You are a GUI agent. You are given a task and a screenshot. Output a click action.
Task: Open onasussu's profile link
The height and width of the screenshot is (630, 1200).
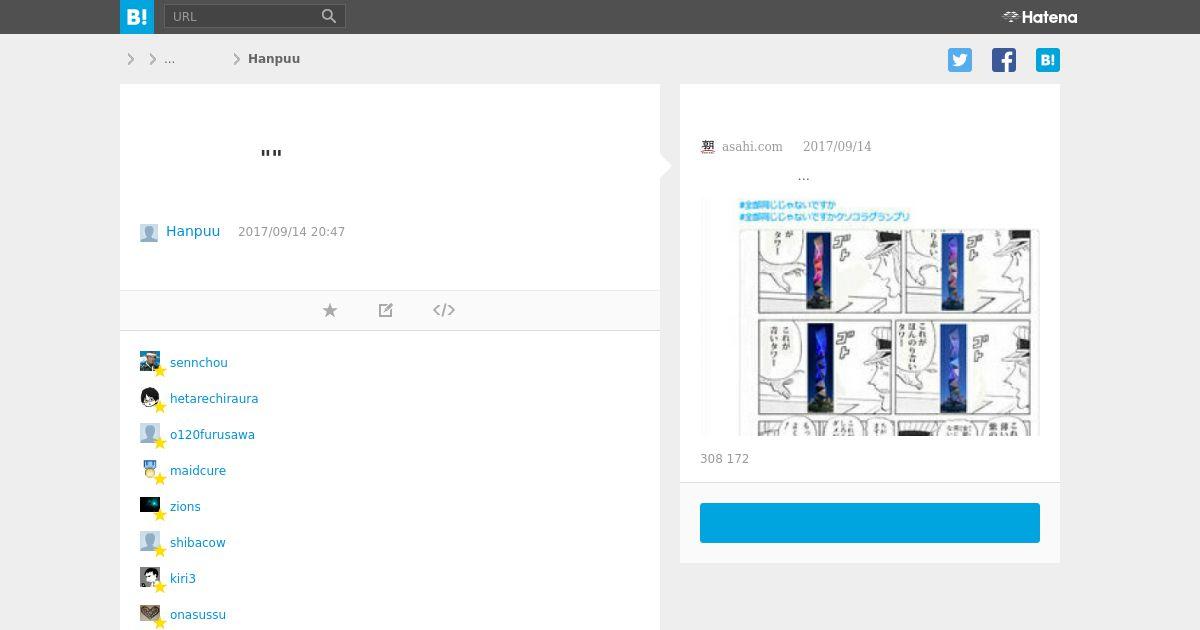(198, 615)
